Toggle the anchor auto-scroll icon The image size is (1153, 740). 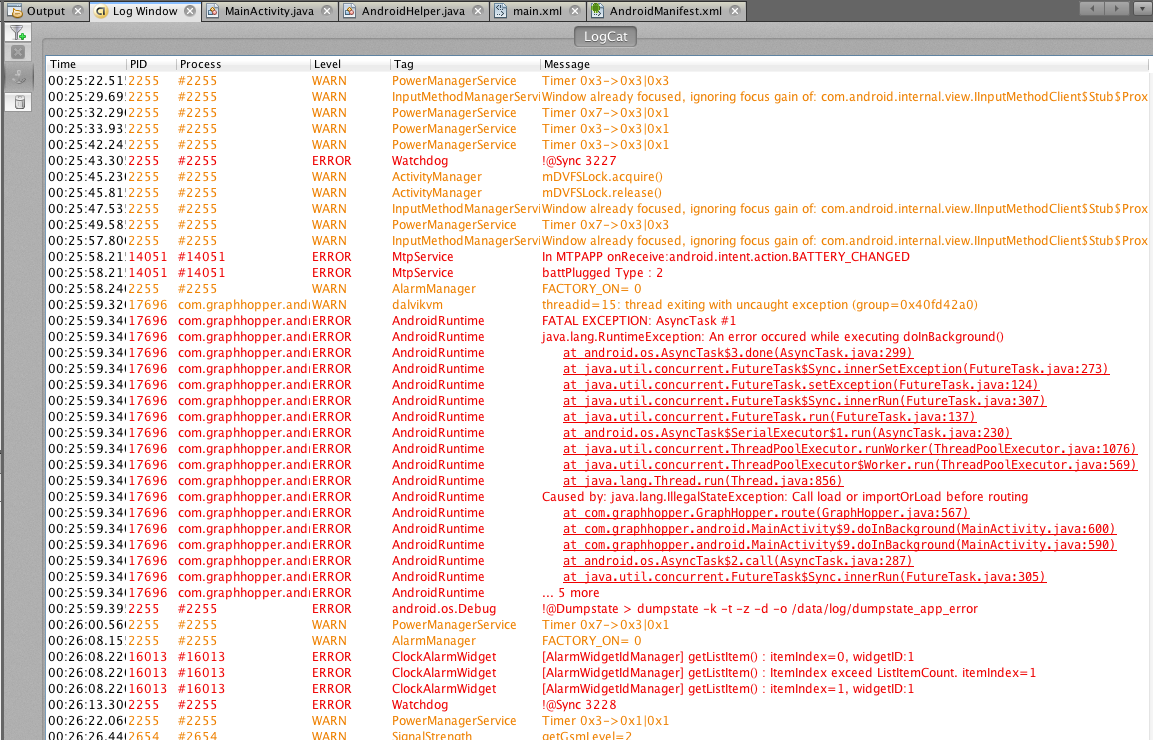[x=18, y=77]
